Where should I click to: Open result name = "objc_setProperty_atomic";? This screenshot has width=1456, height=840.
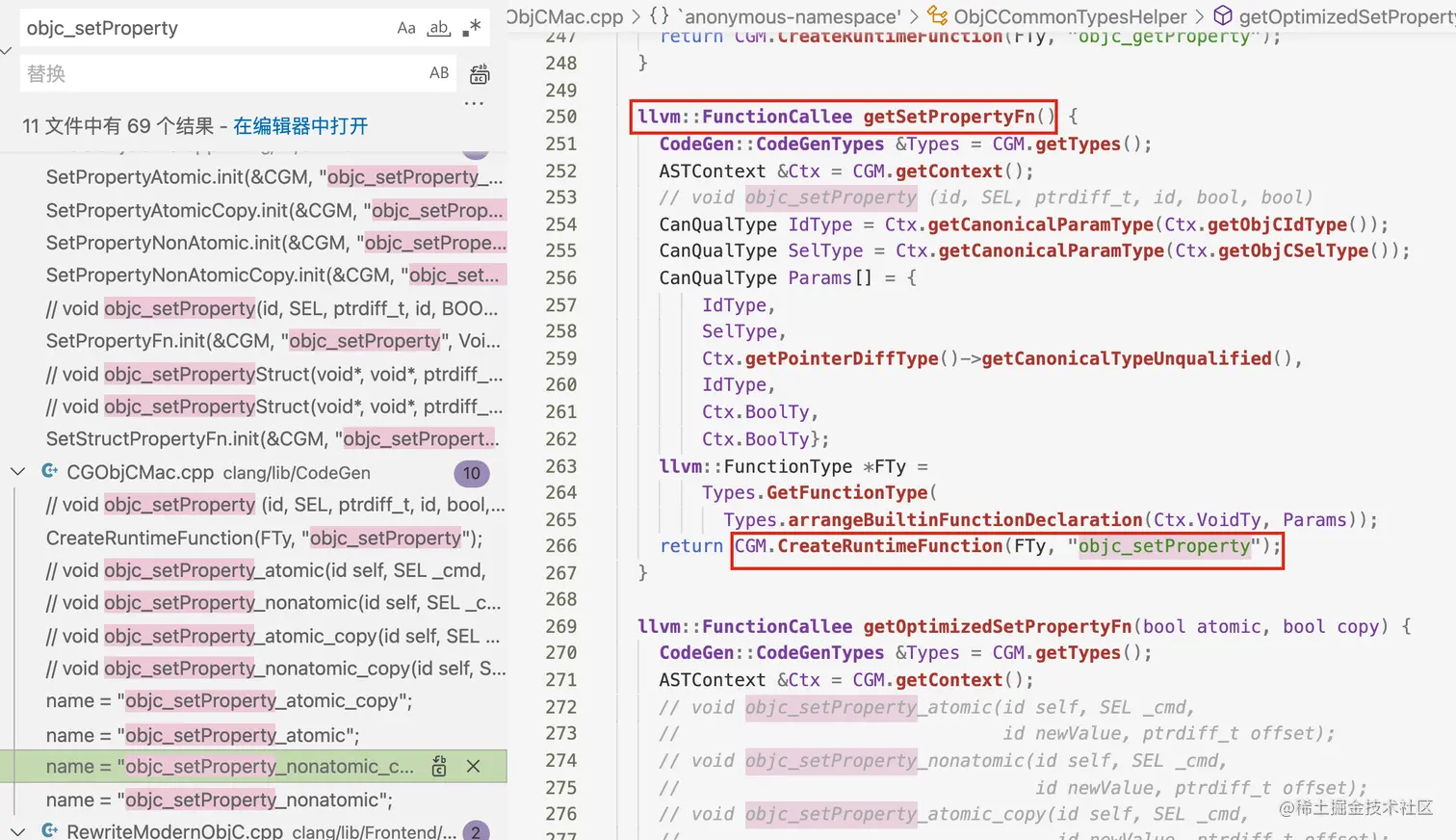point(202,736)
